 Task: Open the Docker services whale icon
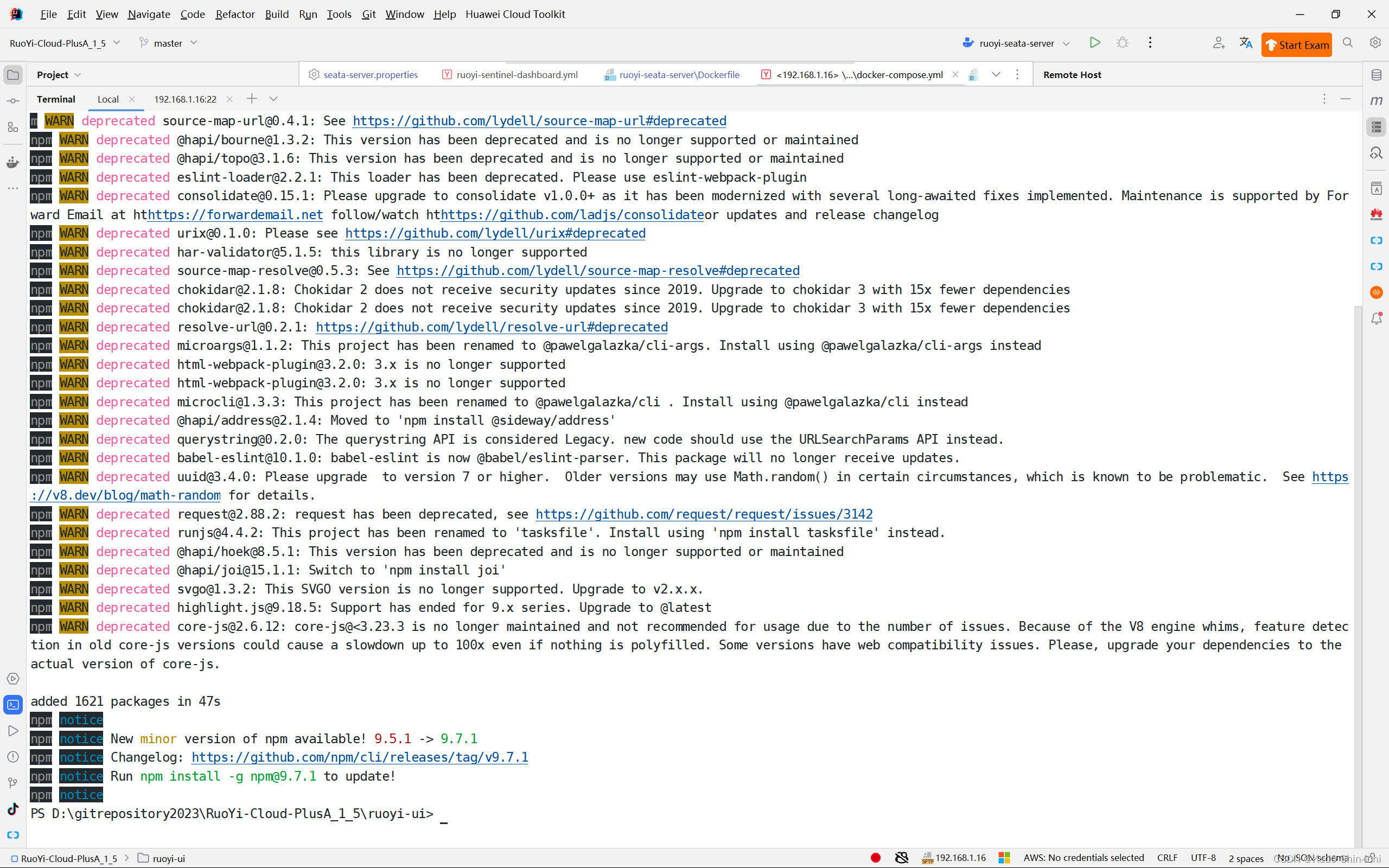12,163
